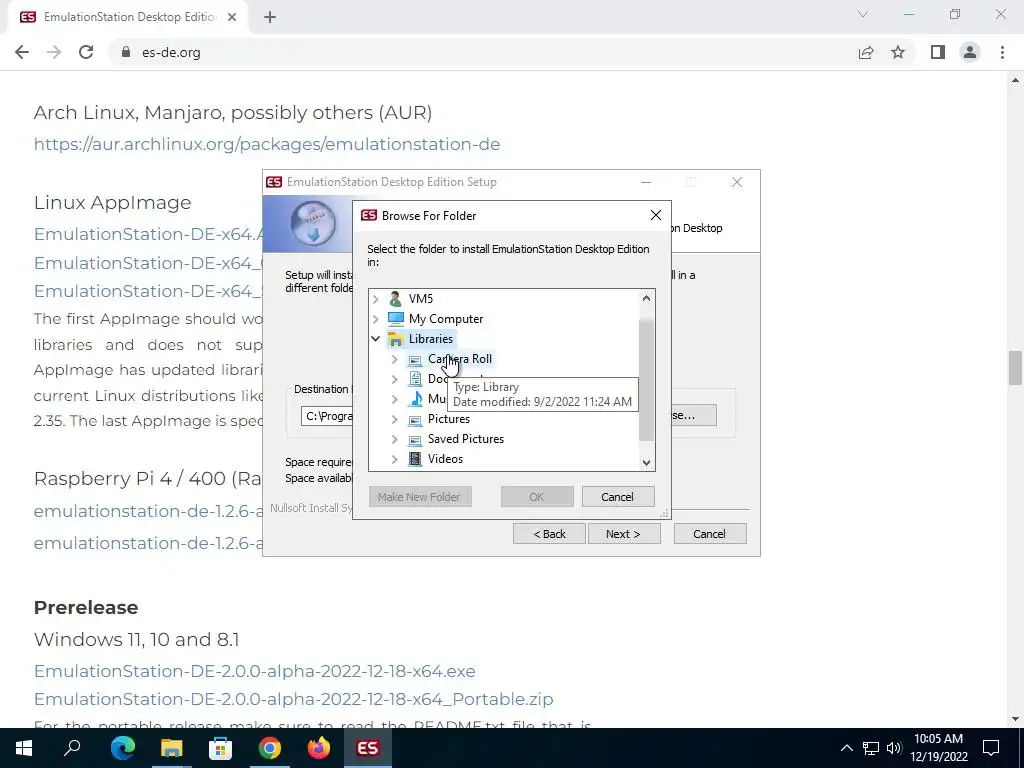The width and height of the screenshot is (1024, 768).
Task: Open Microsoft Store from the taskbar
Action: (221, 748)
